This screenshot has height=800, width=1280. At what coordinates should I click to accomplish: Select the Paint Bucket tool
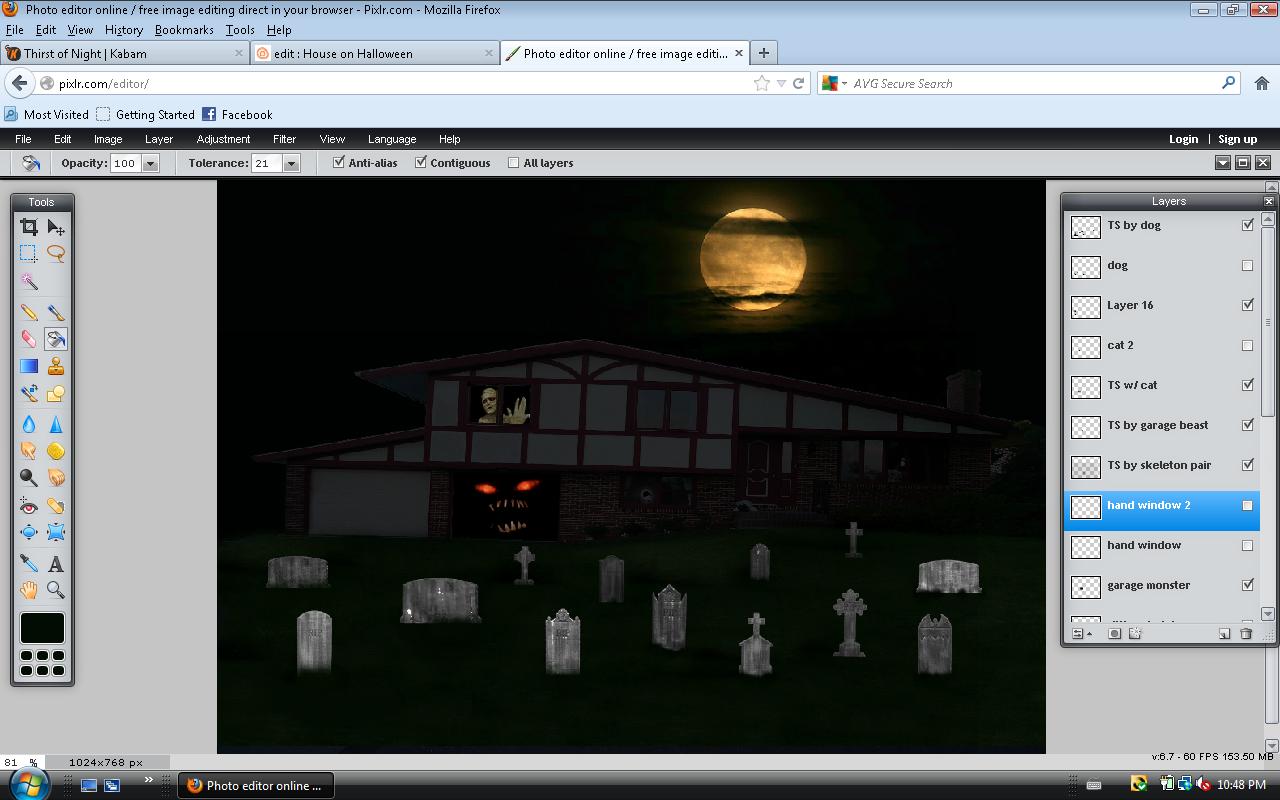click(x=56, y=339)
